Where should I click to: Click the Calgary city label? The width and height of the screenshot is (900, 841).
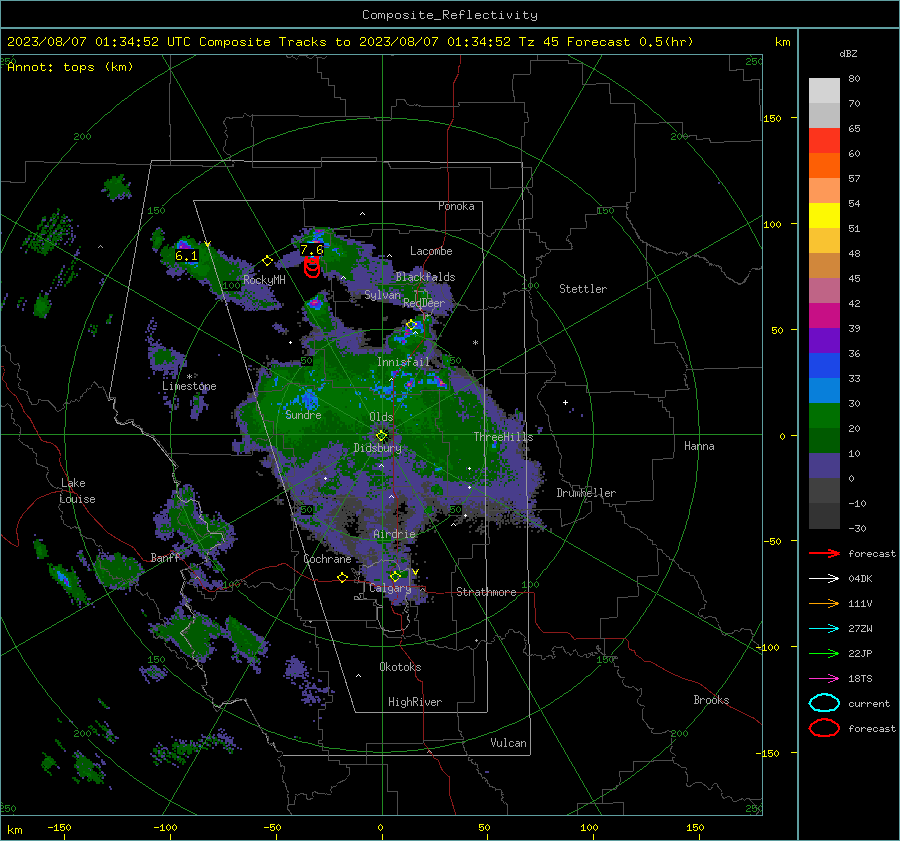[390, 588]
